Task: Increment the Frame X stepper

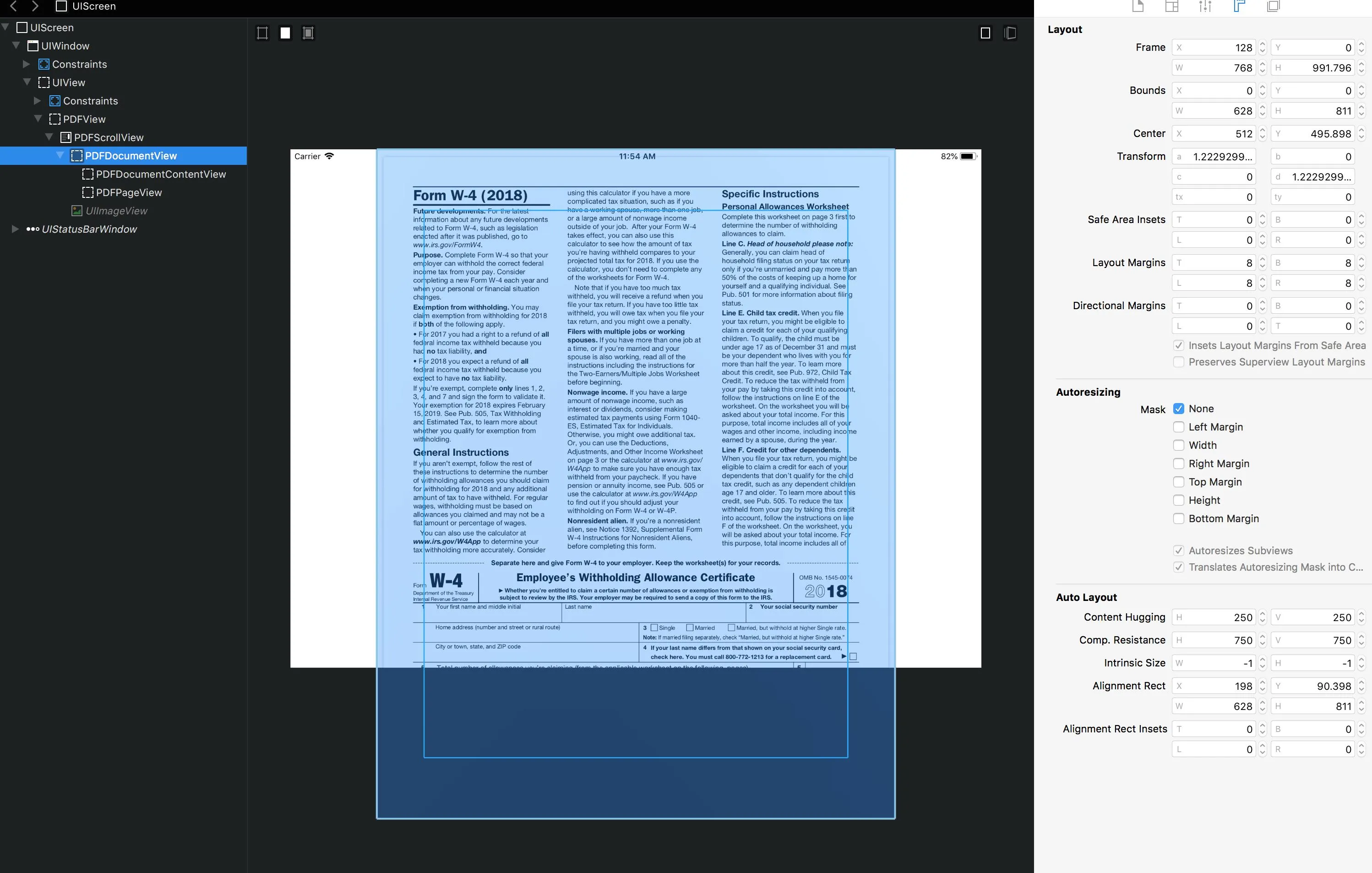Action: (x=1263, y=44)
